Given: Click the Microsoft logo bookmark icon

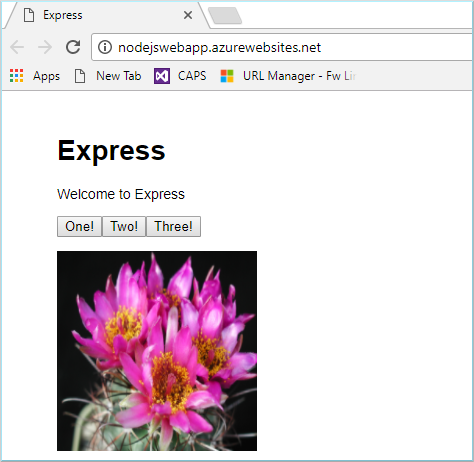Looking at the screenshot, I should coord(227,76).
